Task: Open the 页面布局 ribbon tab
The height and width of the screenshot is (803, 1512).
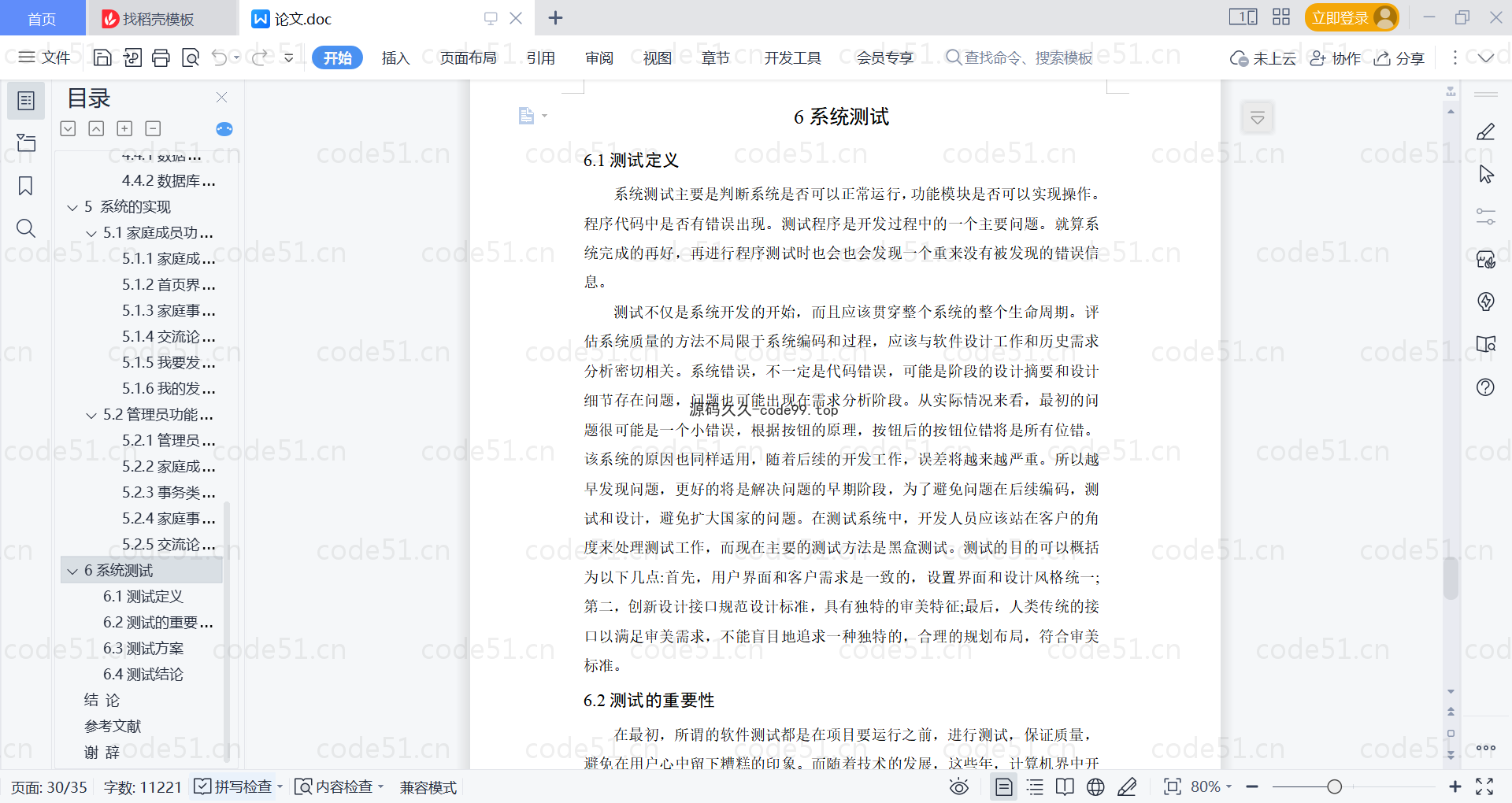Action: point(468,57)
